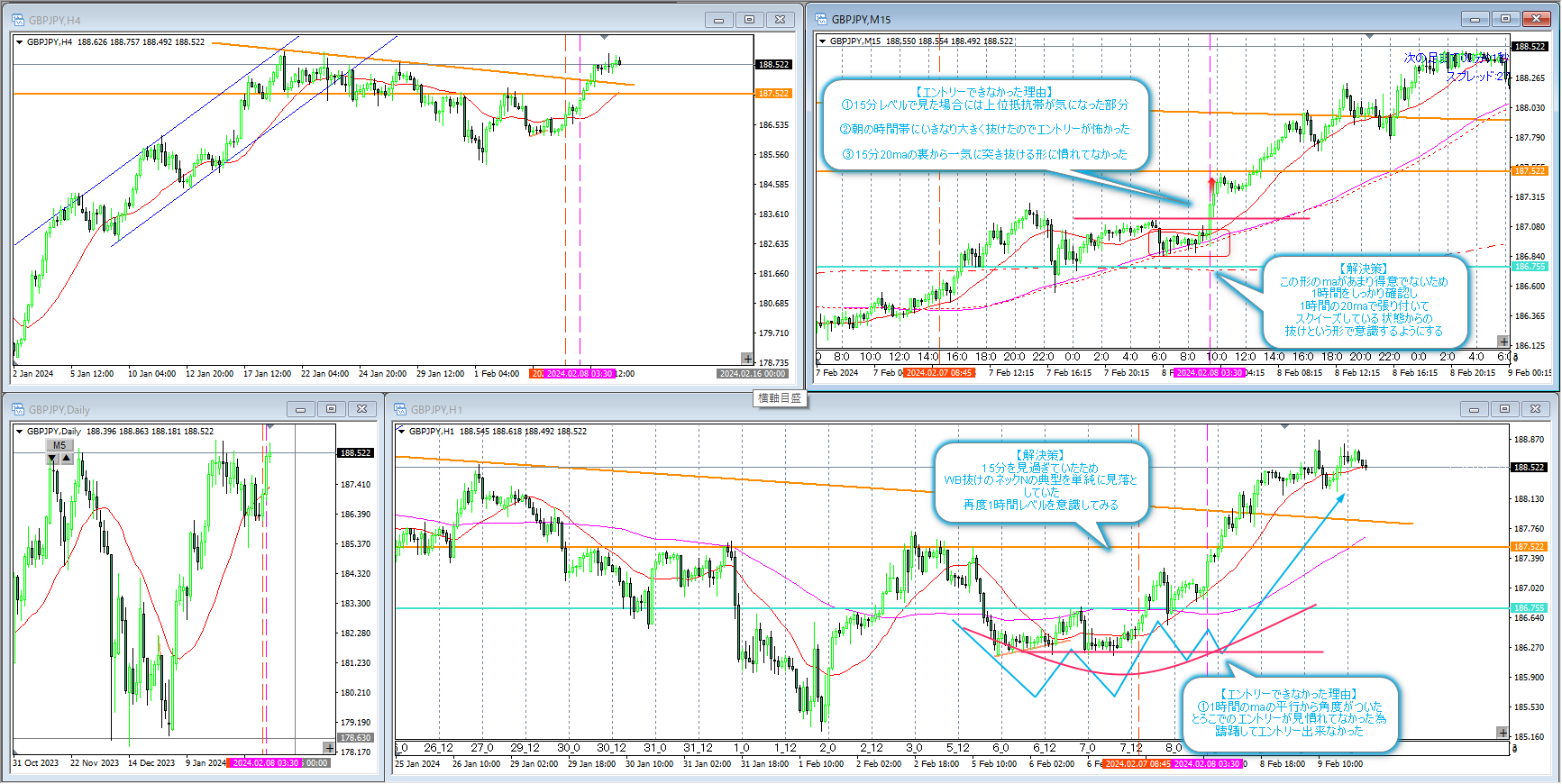Click the M5 timeframe button in Daily chart
The image size is (1562, 784).
(59, 445)
